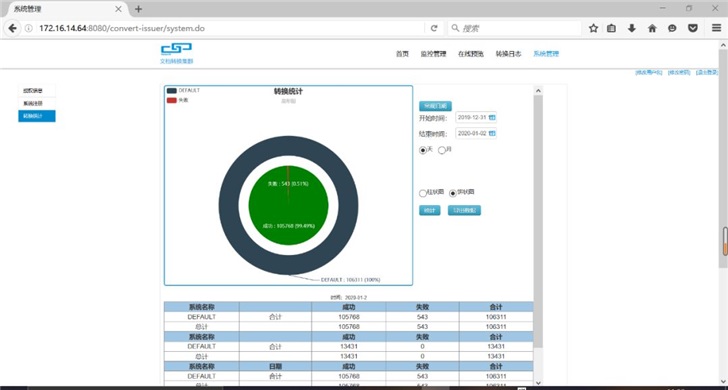Image resolution: width=728 pixels, height=390 pixels.
Task: Select the 月 (month) radio option
Action: [x=442, y=150]
